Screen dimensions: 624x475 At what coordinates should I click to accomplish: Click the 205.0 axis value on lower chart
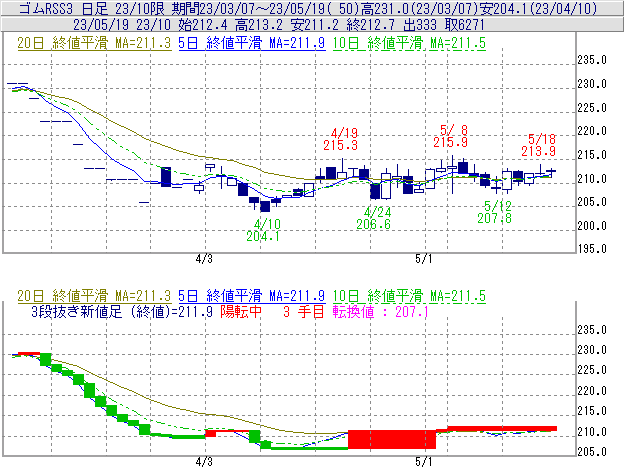coord(592,452)
